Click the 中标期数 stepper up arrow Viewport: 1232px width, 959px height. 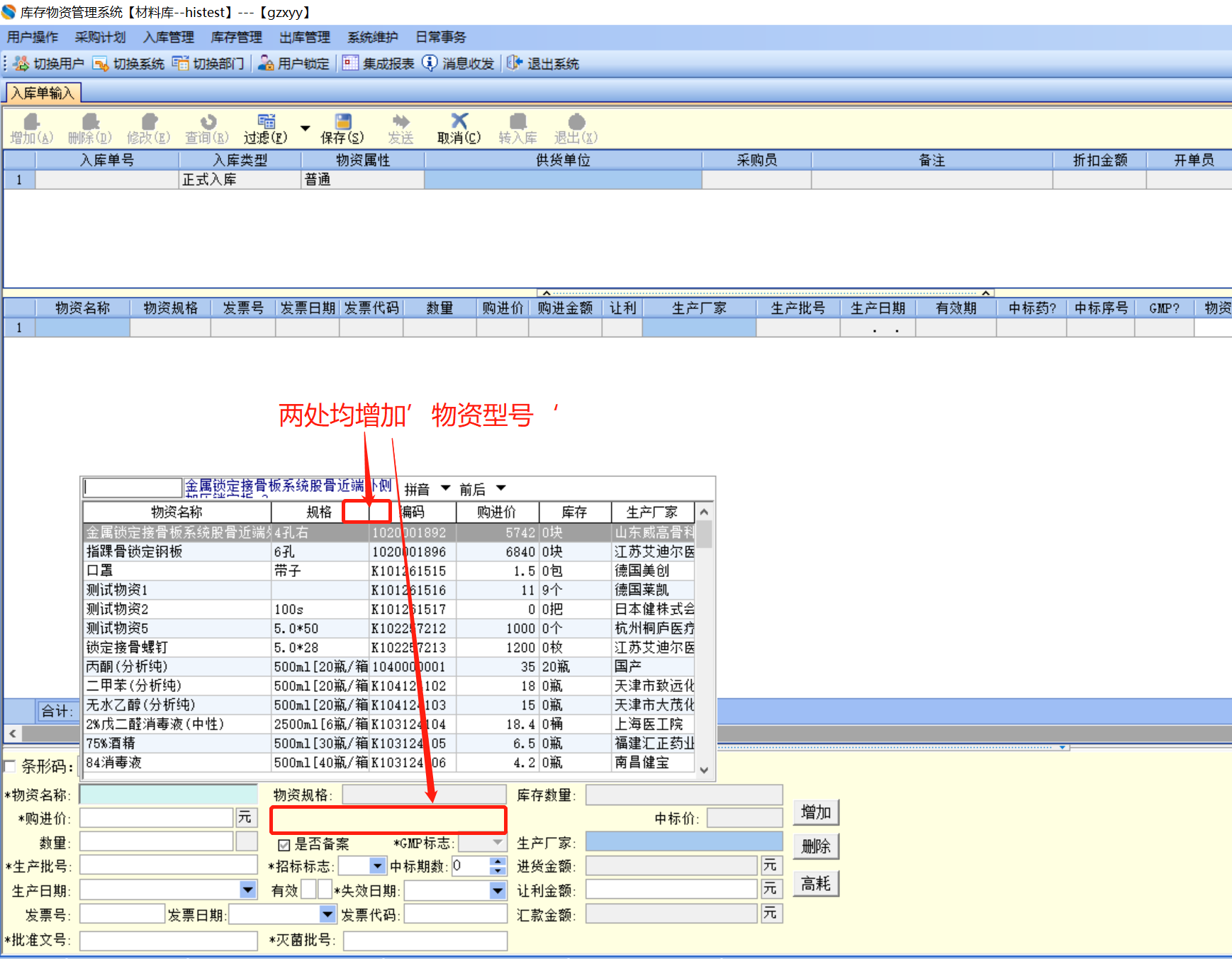[499, 861]
